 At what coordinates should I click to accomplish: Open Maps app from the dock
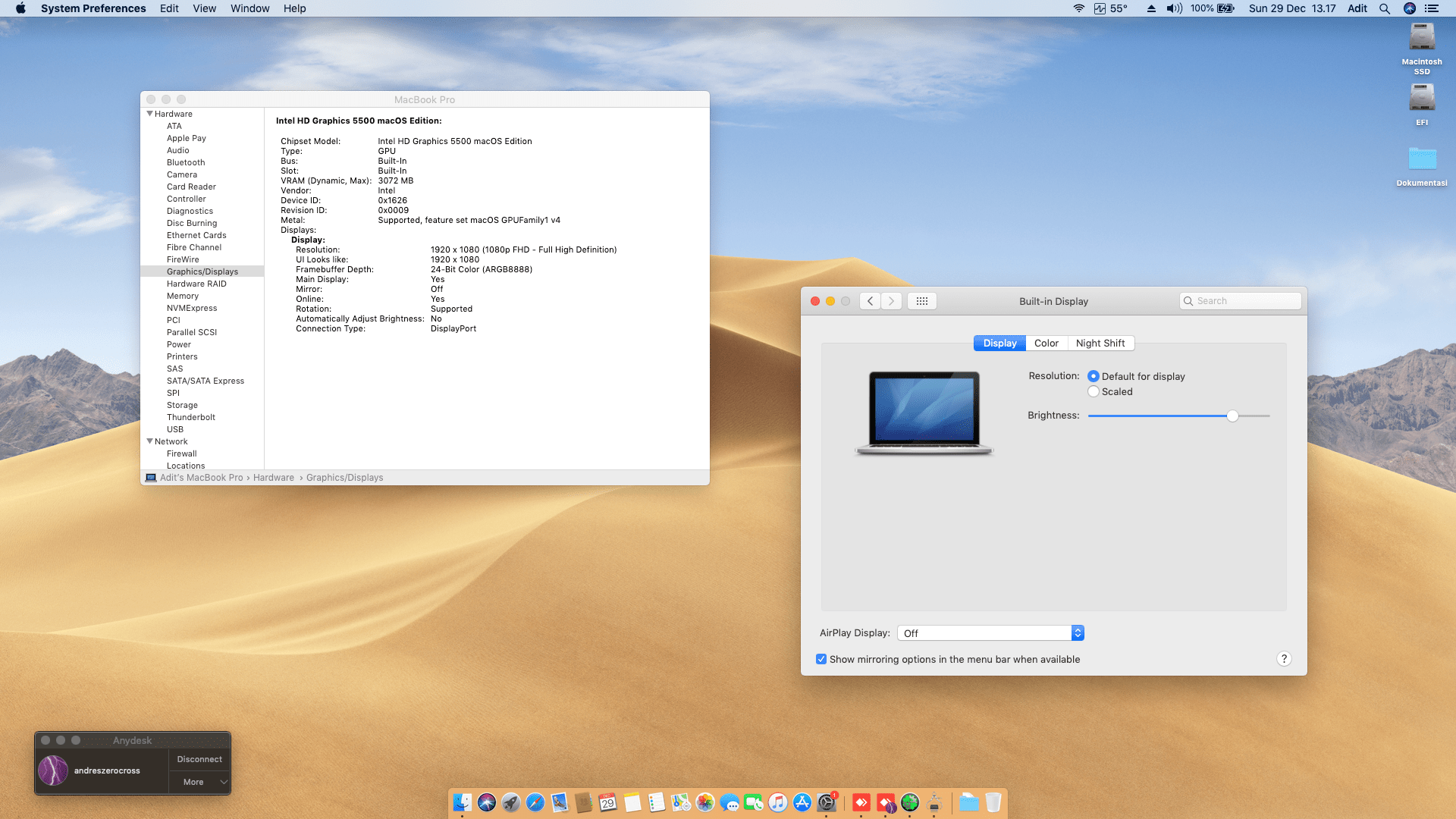[x=681, y=802]
